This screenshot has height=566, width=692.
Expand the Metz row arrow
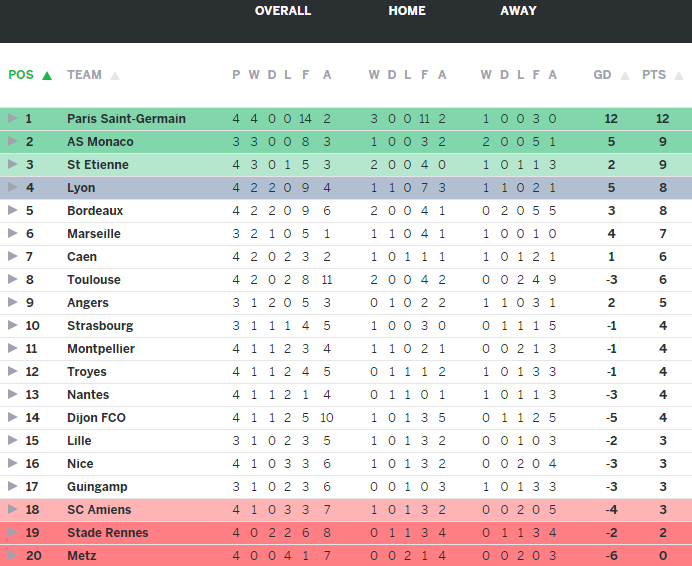click(12, 555)
